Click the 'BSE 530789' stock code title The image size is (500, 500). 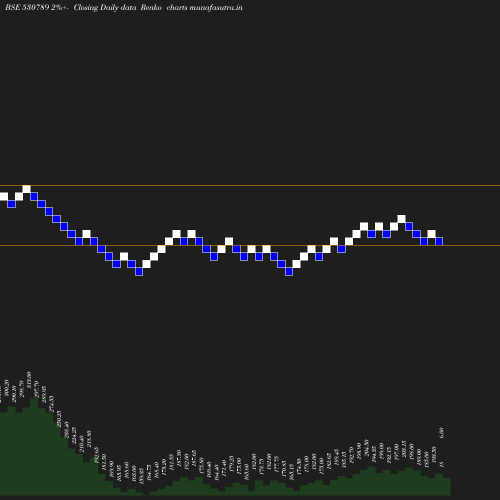[x=27, y=7]
